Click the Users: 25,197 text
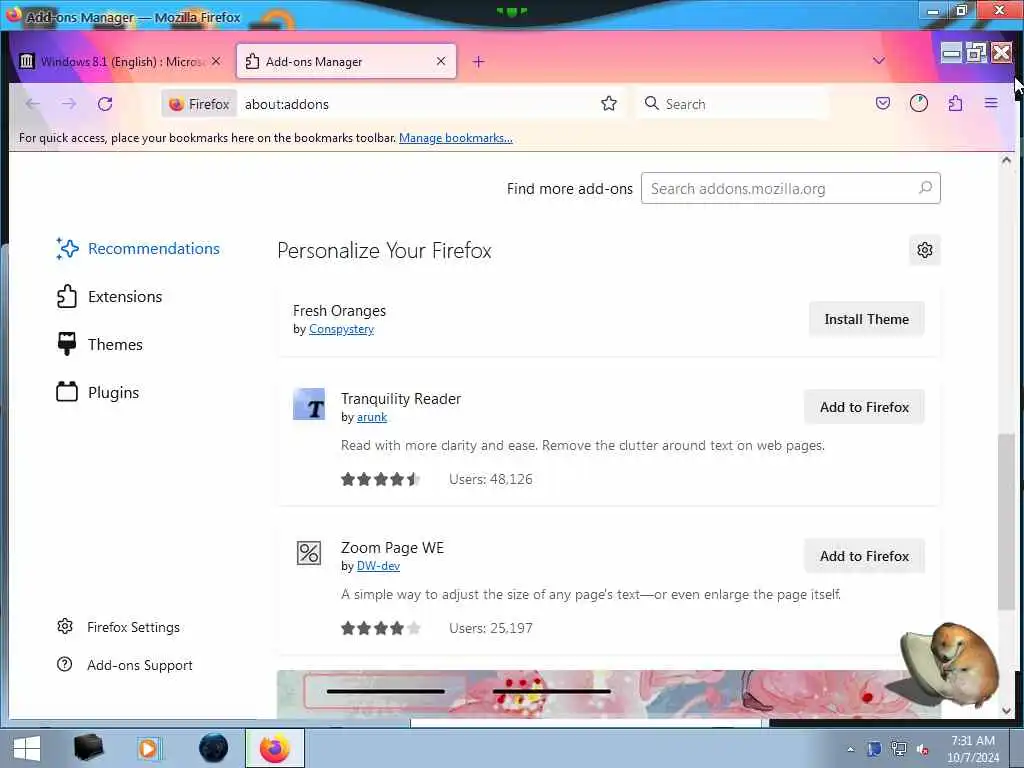The height and width of the screenshot is (768, 1024). point(491,628)
